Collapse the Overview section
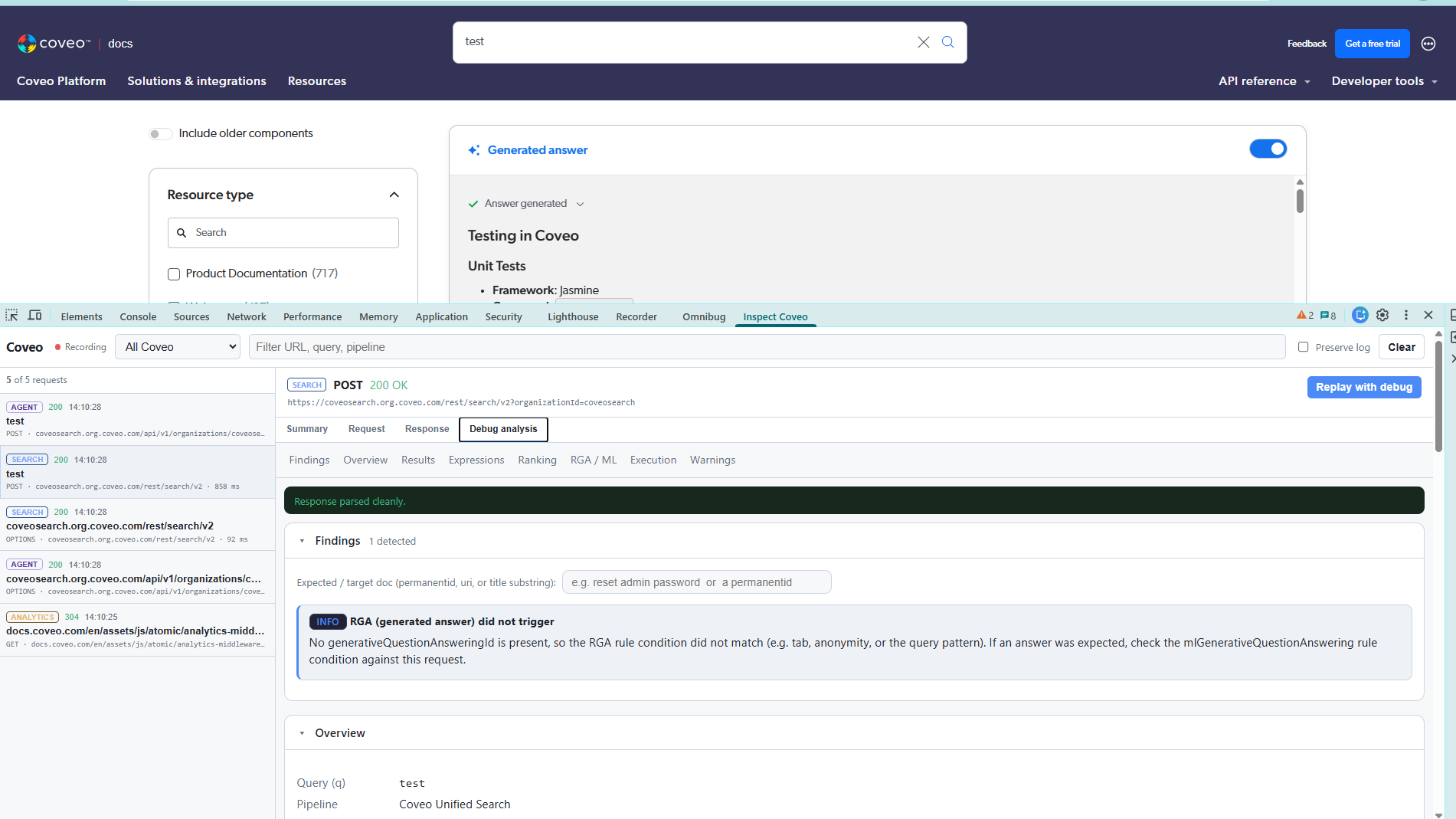The image size is (1456, 819). pyautogui.click(x=302, y=733)
